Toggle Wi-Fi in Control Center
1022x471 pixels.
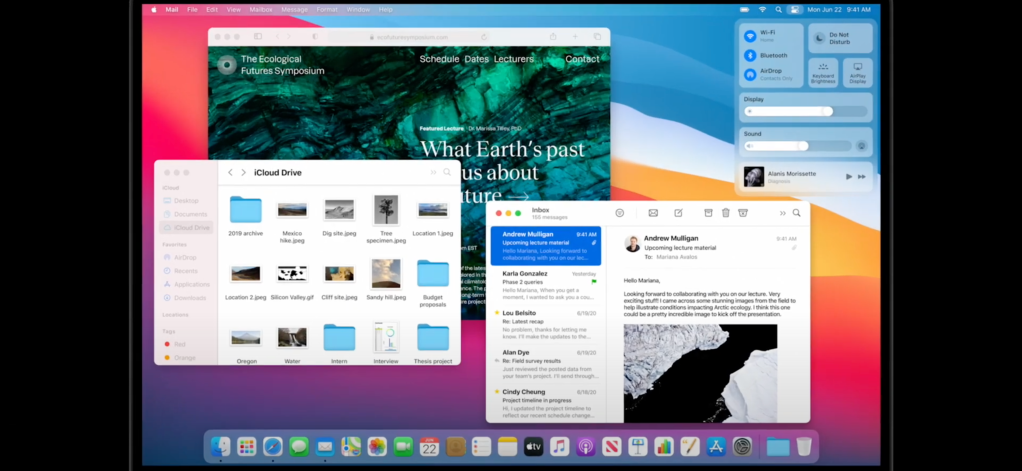tap(750, 36)
